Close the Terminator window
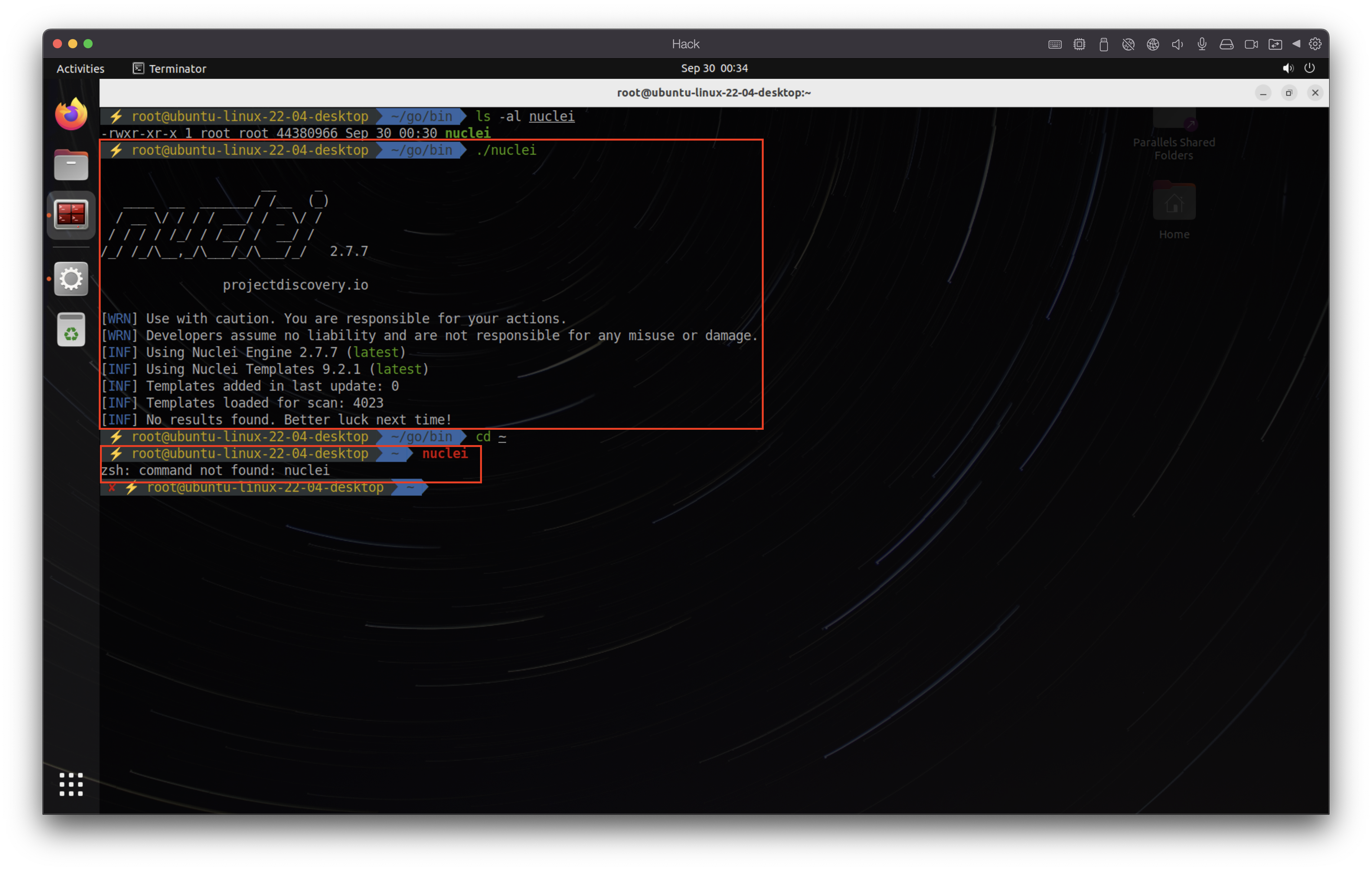 (x=1315, y=93)
